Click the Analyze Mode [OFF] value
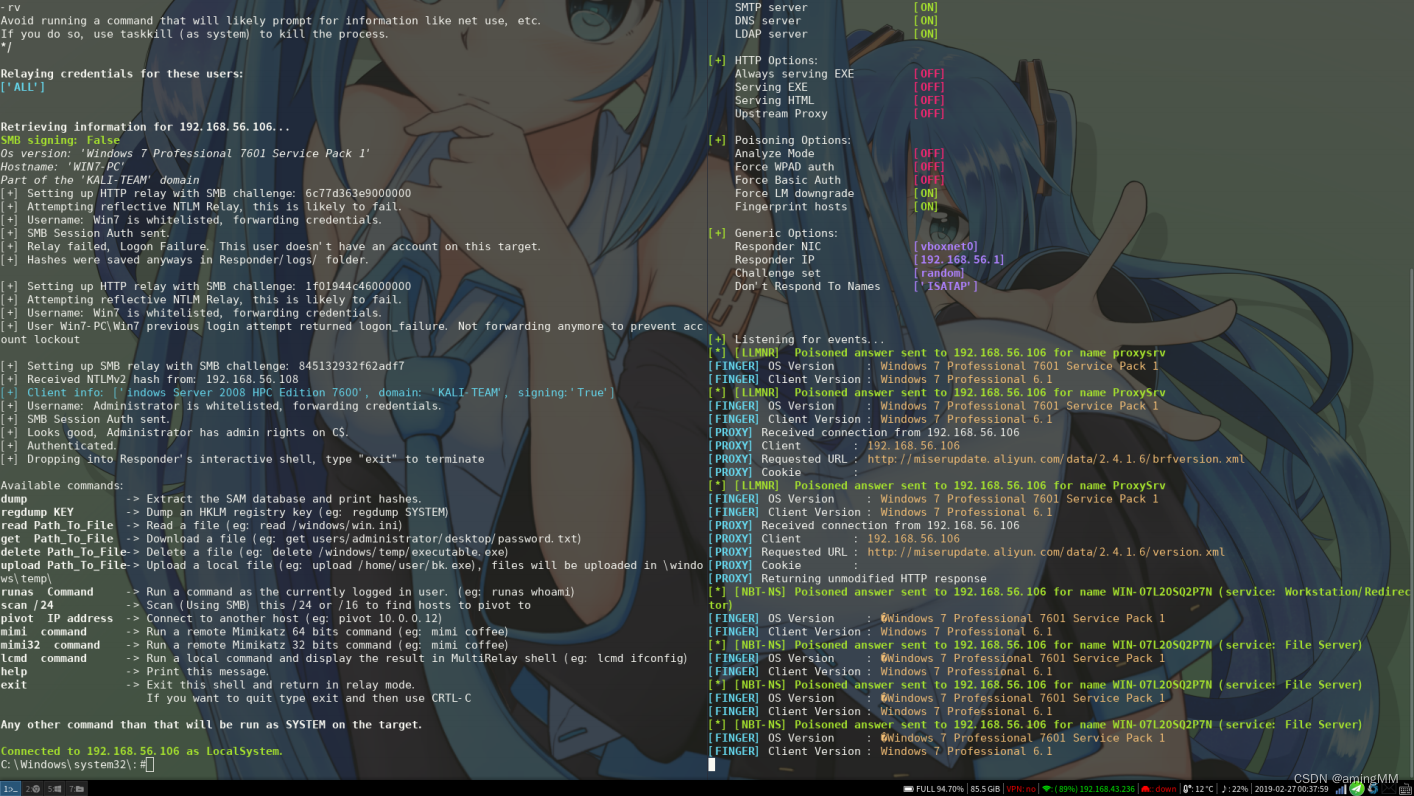 pyautogui.click(x=930, y=154)
